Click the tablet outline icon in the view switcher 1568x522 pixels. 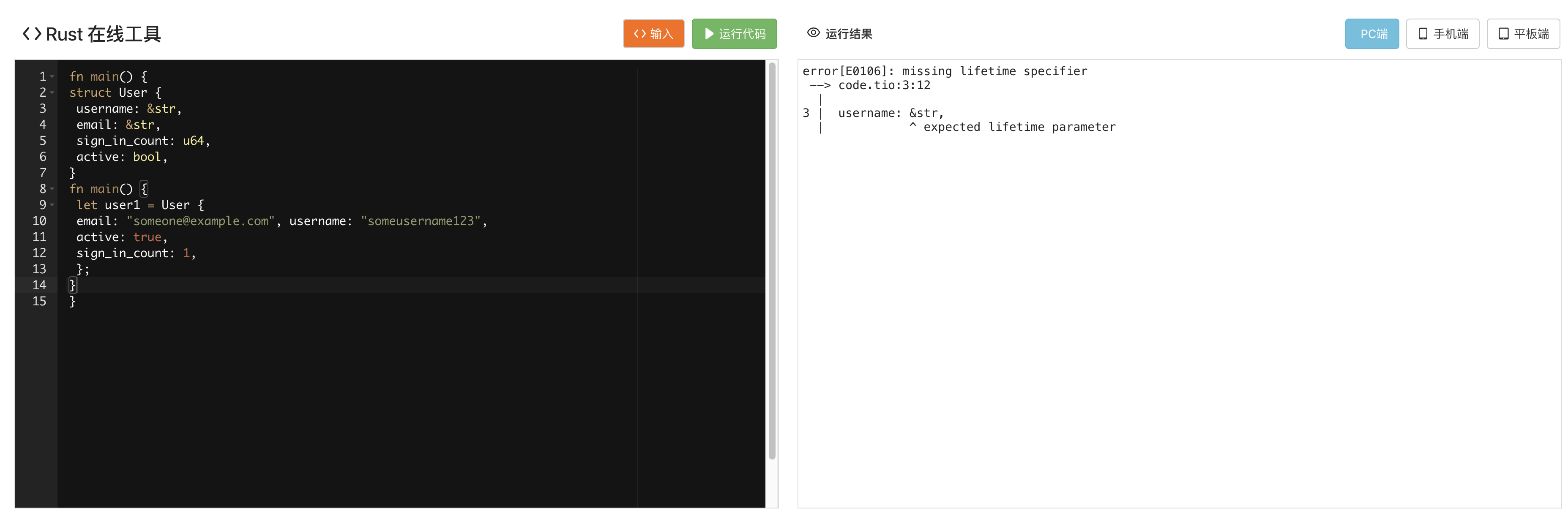pos(1503,33)
